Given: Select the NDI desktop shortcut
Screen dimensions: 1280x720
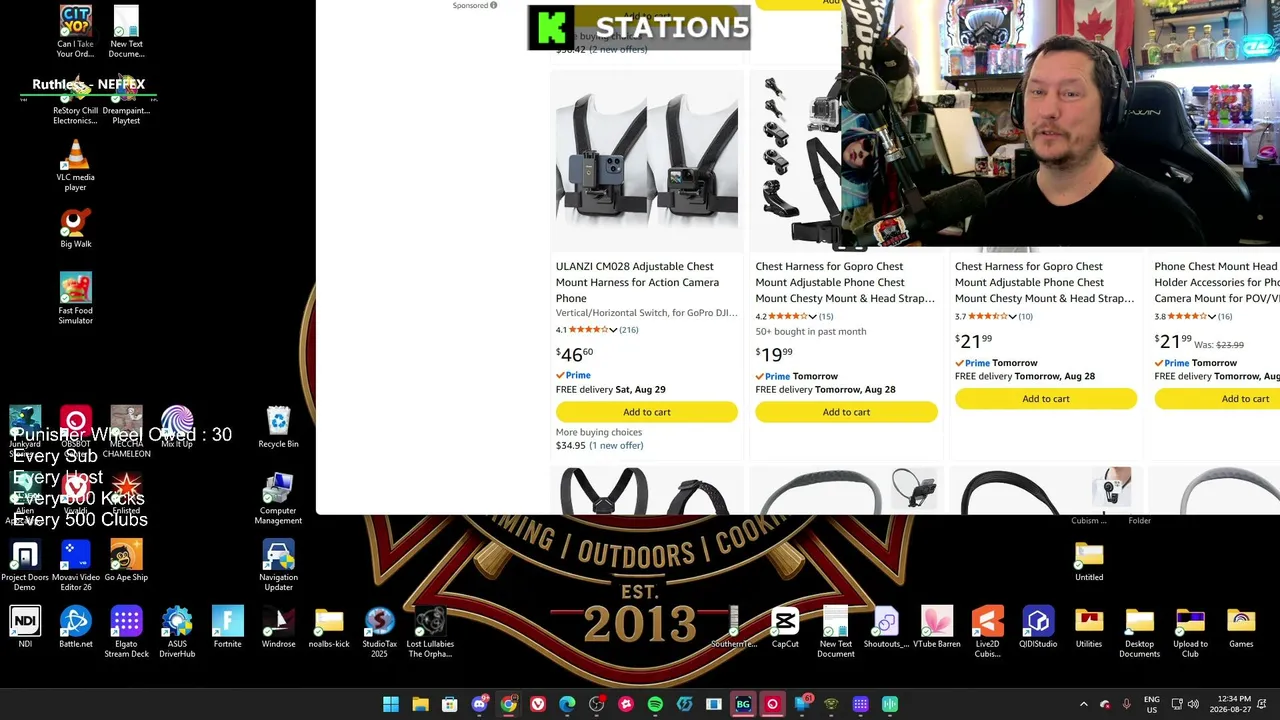Looking at the screenshot, I should [25, 628].
